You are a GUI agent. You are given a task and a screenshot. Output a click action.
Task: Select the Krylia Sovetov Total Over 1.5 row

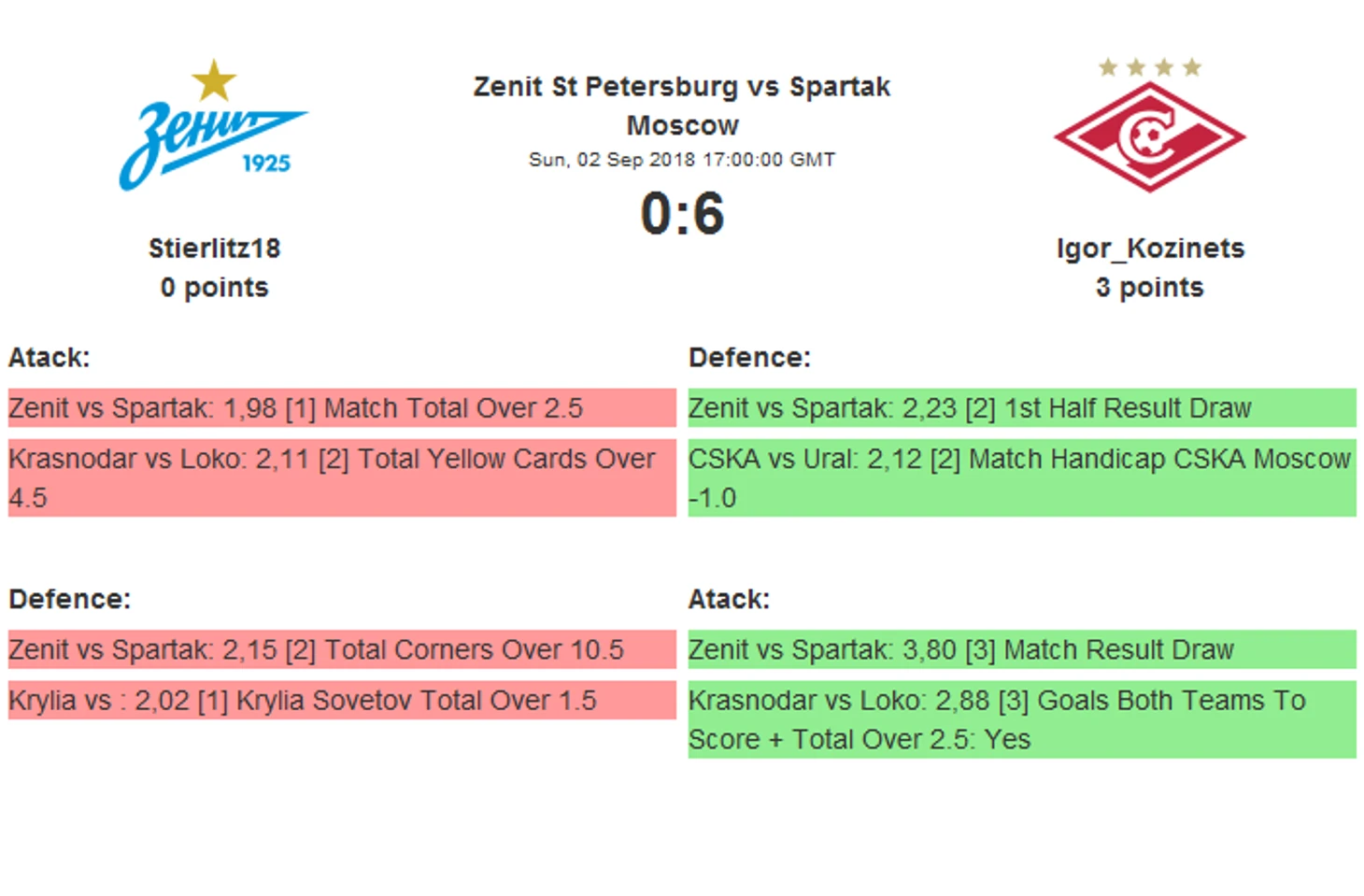click(x=342, y=700)
